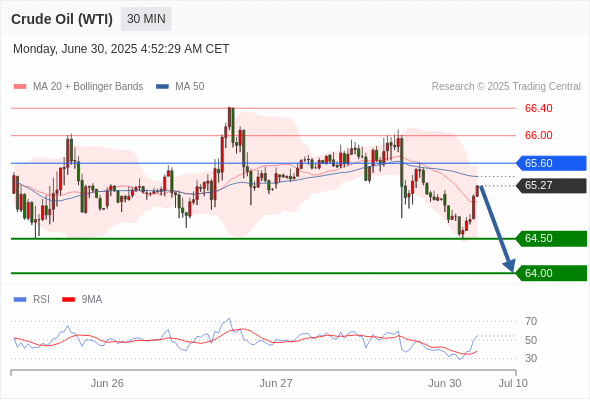590x400 pixels.
Task: Click the MA 50 blue legend swatch
Action: pos(162,87)
